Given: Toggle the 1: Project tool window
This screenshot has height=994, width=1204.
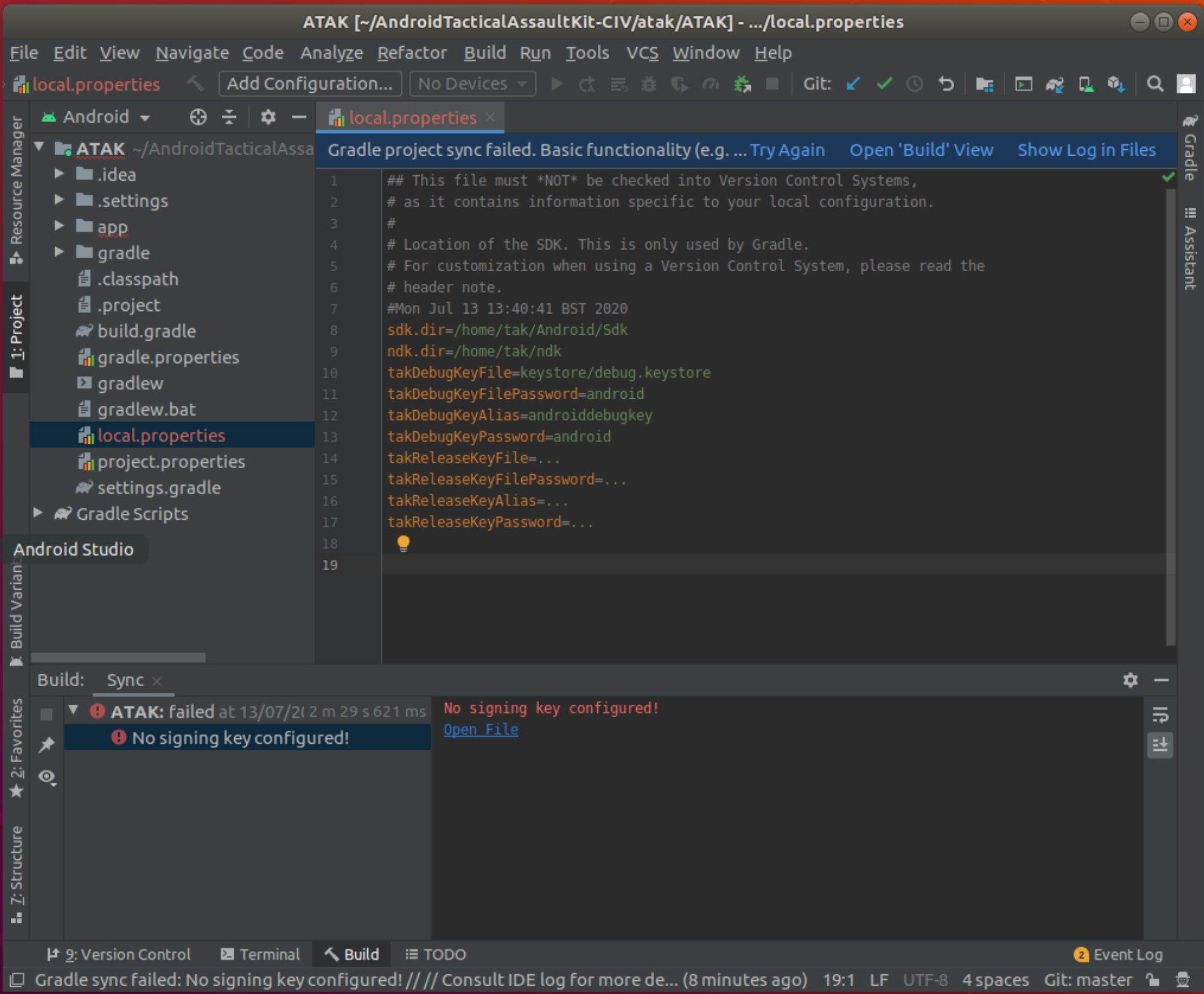Looking at the screenshot, I should pyautogui.click(x=16, y=337).
